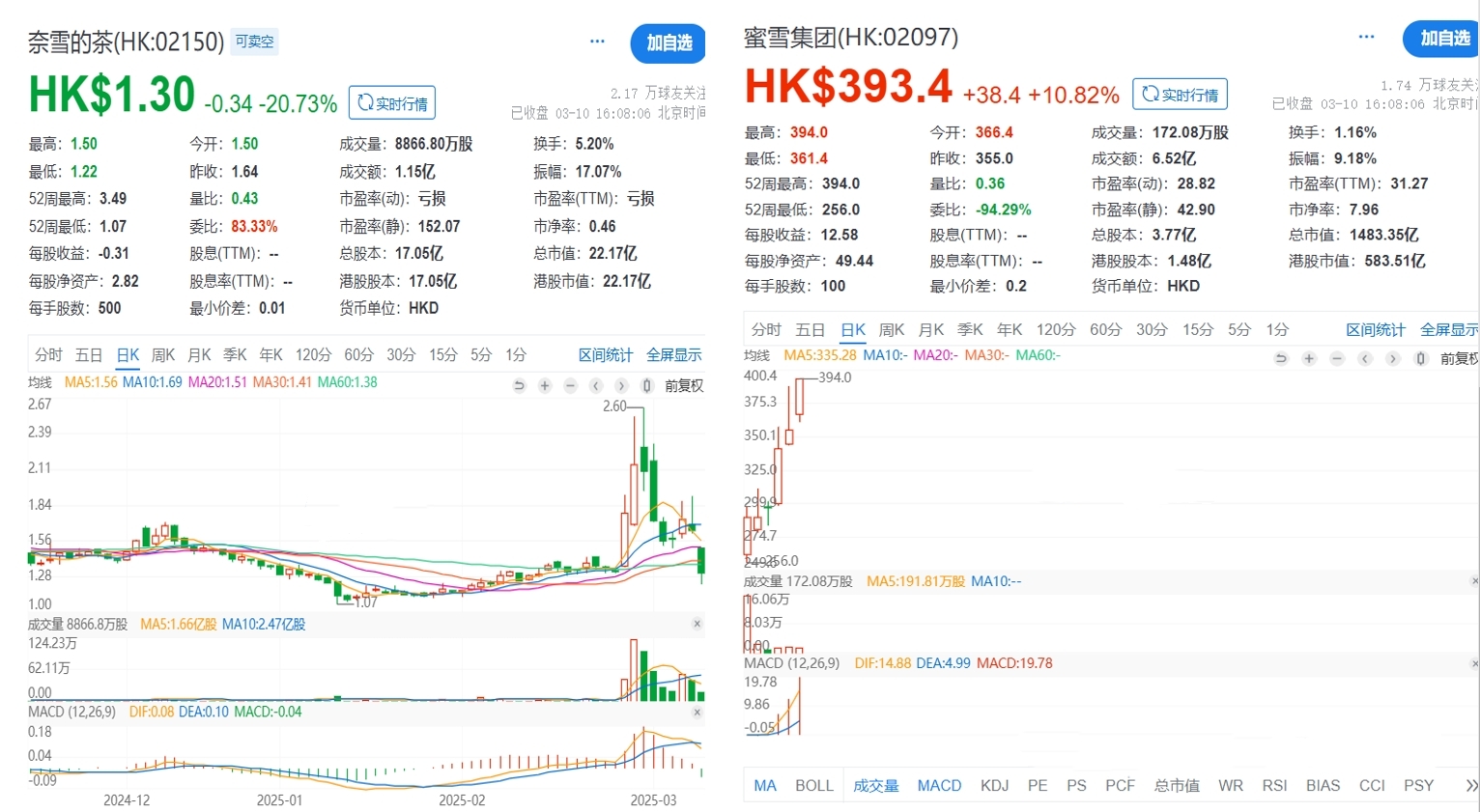Open the more-options dots beside 奈雪的茶 title
The height and width of the screenshot is (812, 1480).
(597, 41)
